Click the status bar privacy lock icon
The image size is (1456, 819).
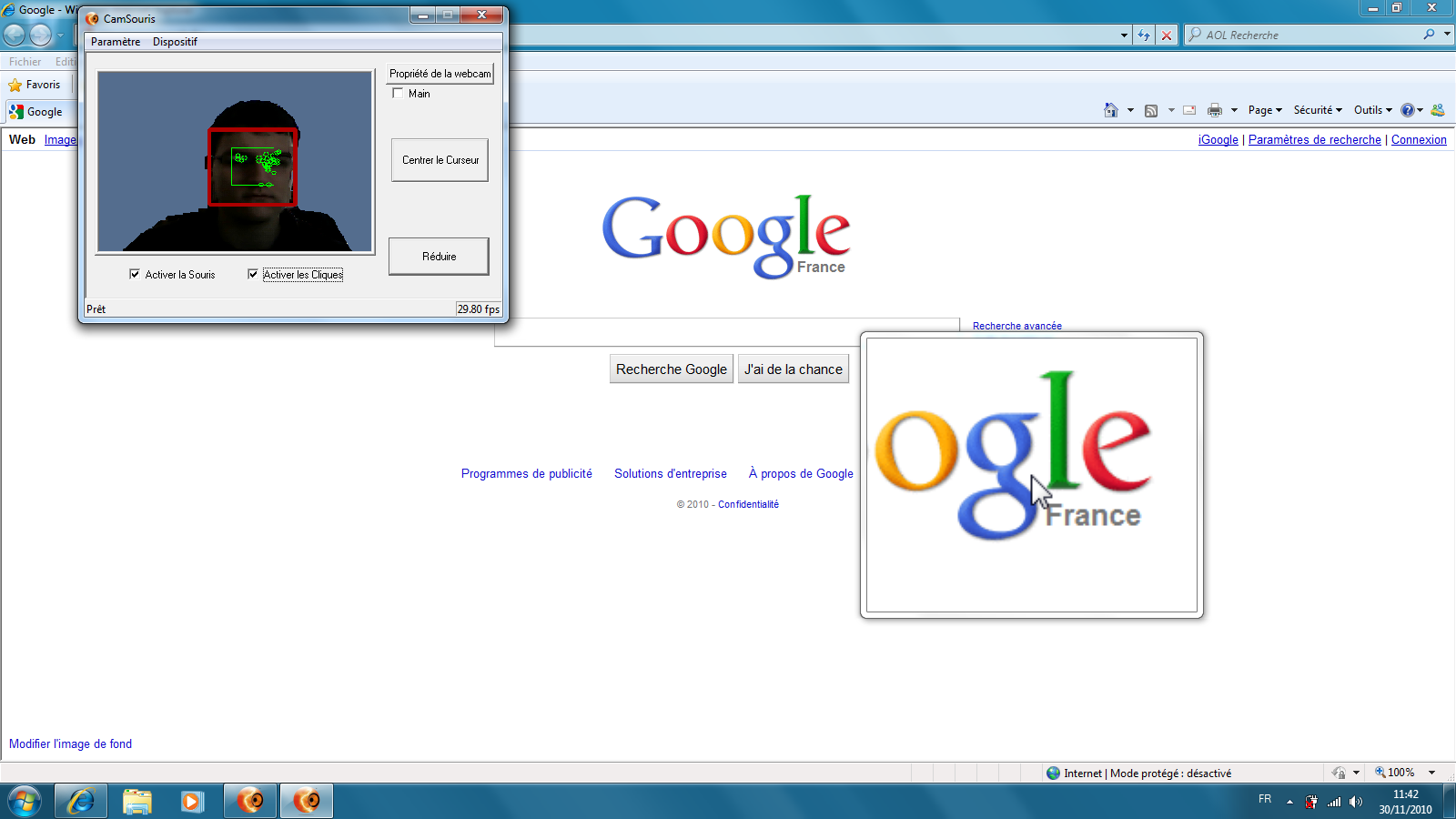click(1339, 773)
